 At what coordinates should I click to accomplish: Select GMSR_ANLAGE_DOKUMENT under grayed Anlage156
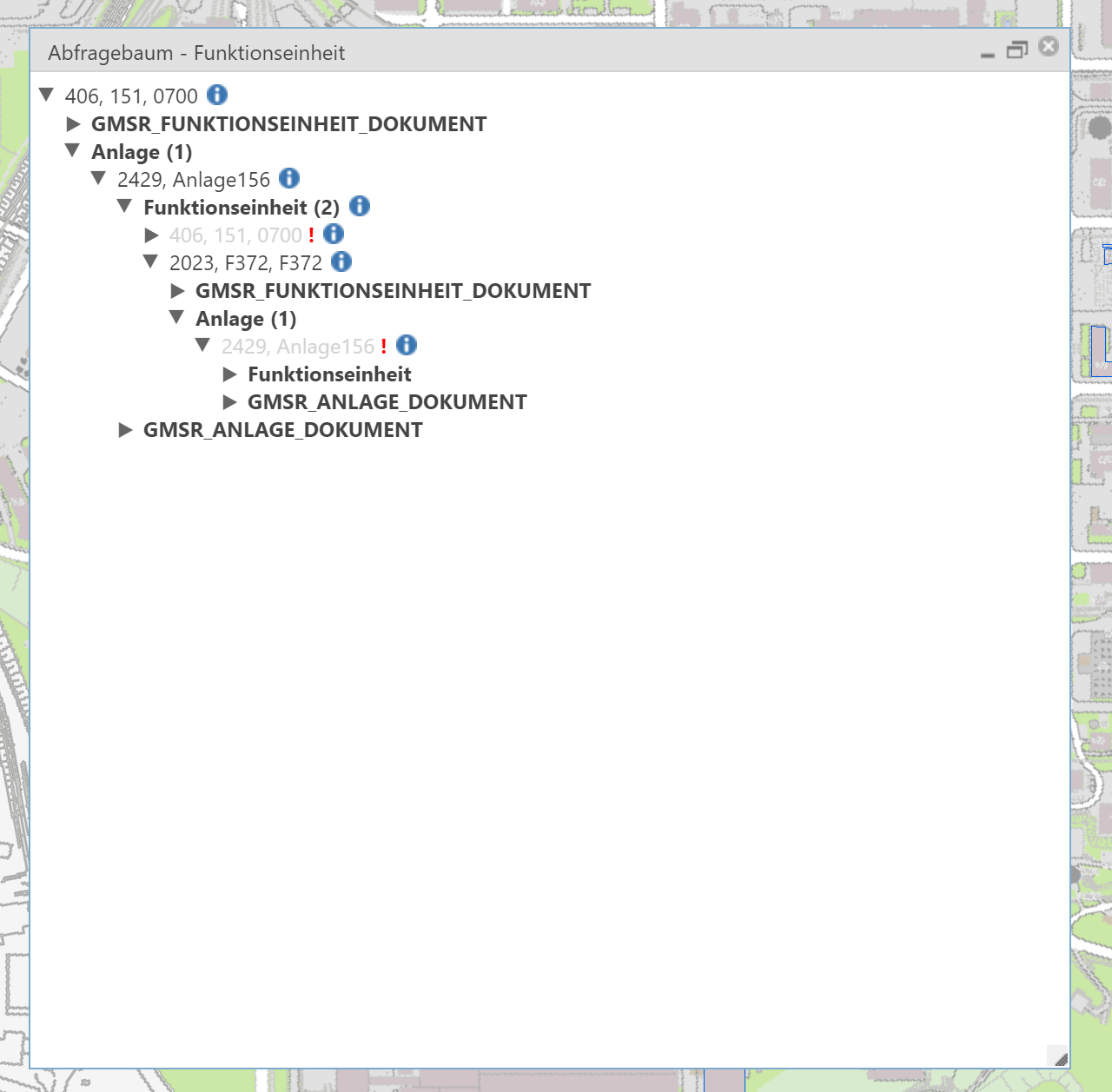pos(387,401)
